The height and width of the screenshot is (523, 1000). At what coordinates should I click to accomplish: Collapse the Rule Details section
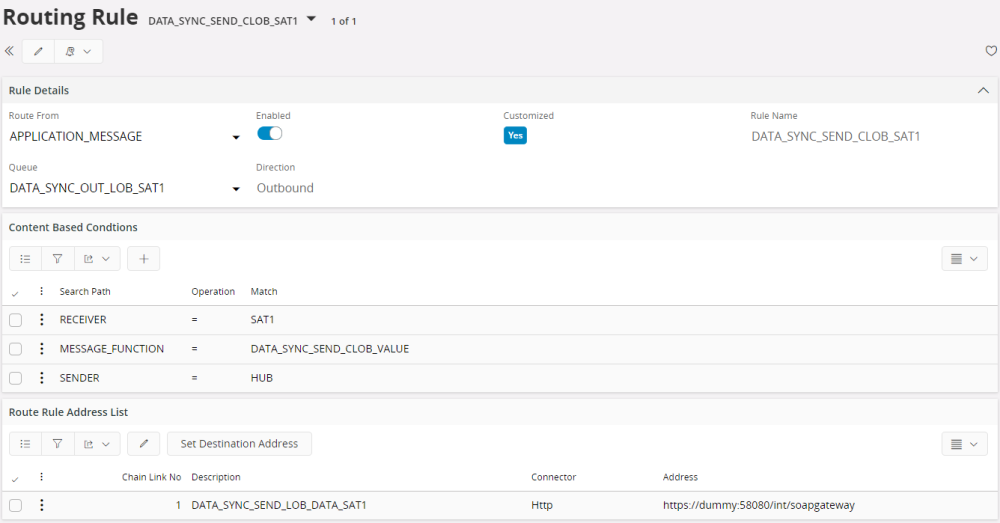coord(982,90)
